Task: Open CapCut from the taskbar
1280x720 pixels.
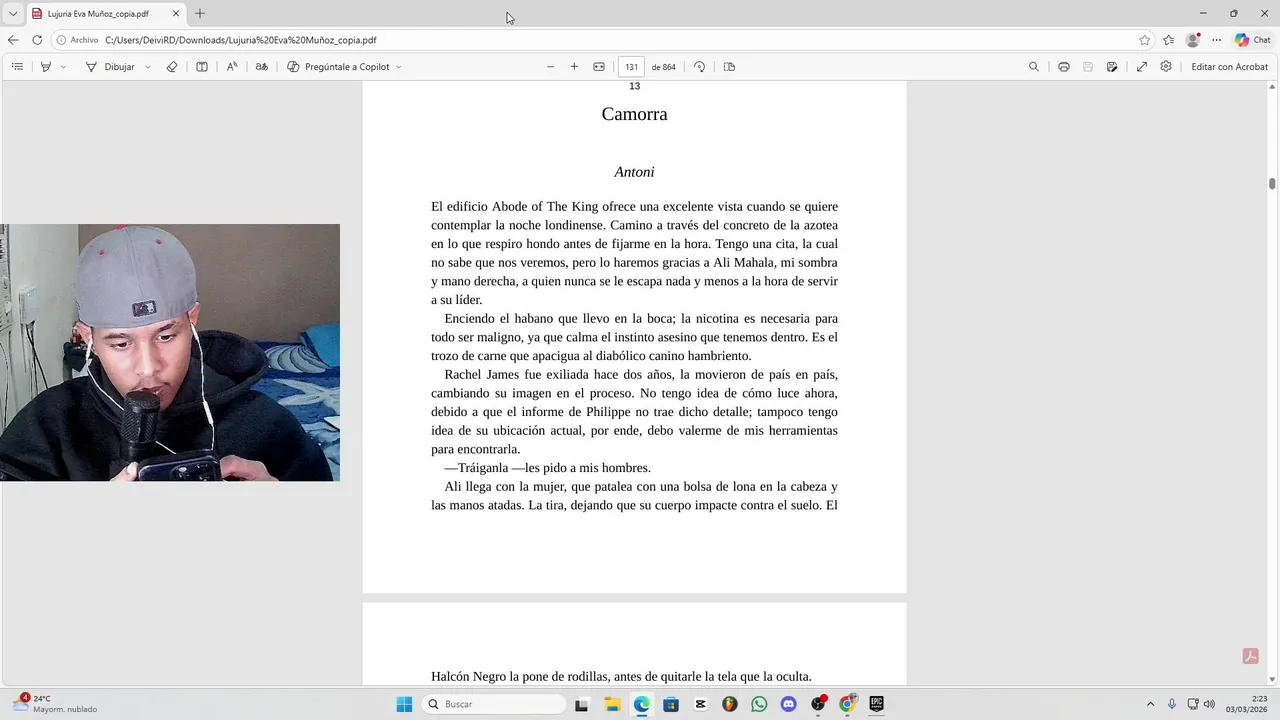Action: coord(700,704)
